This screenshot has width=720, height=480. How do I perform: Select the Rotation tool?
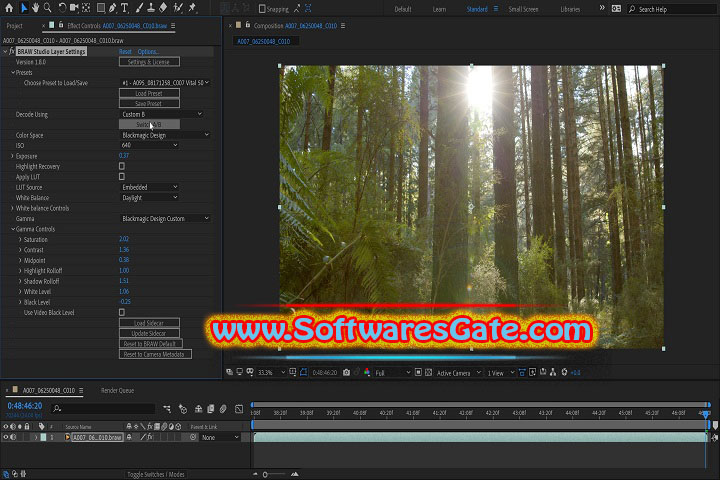tap(62, 8)
